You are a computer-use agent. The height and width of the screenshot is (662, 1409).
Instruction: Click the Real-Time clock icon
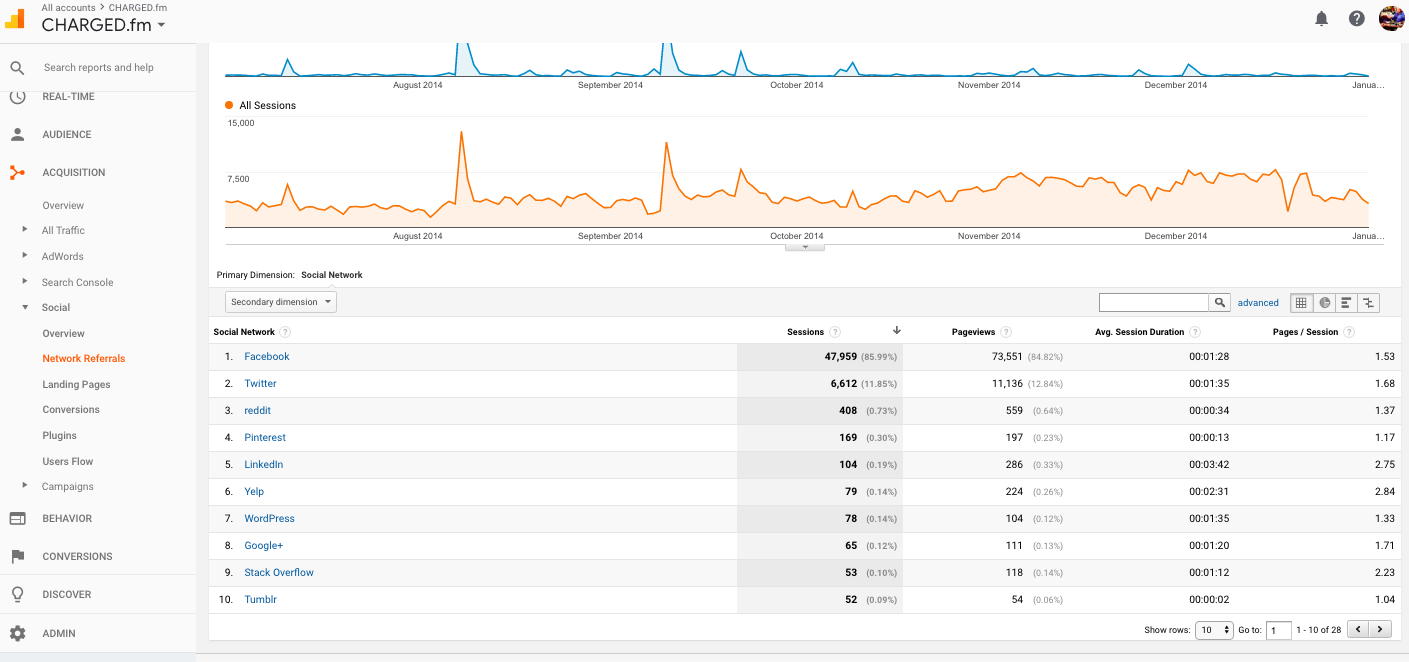(17, 96)
